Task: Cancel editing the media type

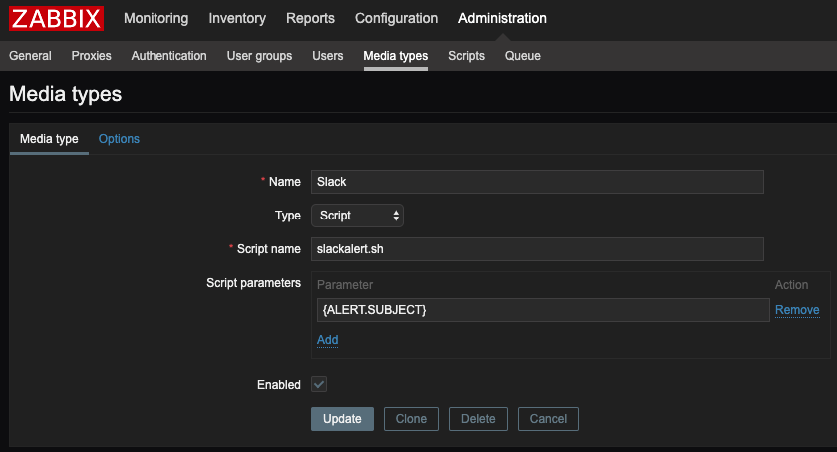Action: point(548,419)
